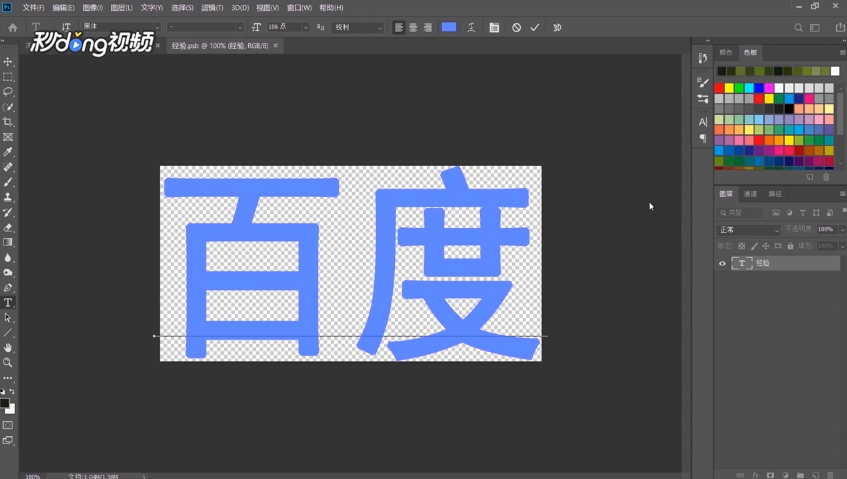Create warped text
The height and width of the screenshot is (479, 847).
471,28
